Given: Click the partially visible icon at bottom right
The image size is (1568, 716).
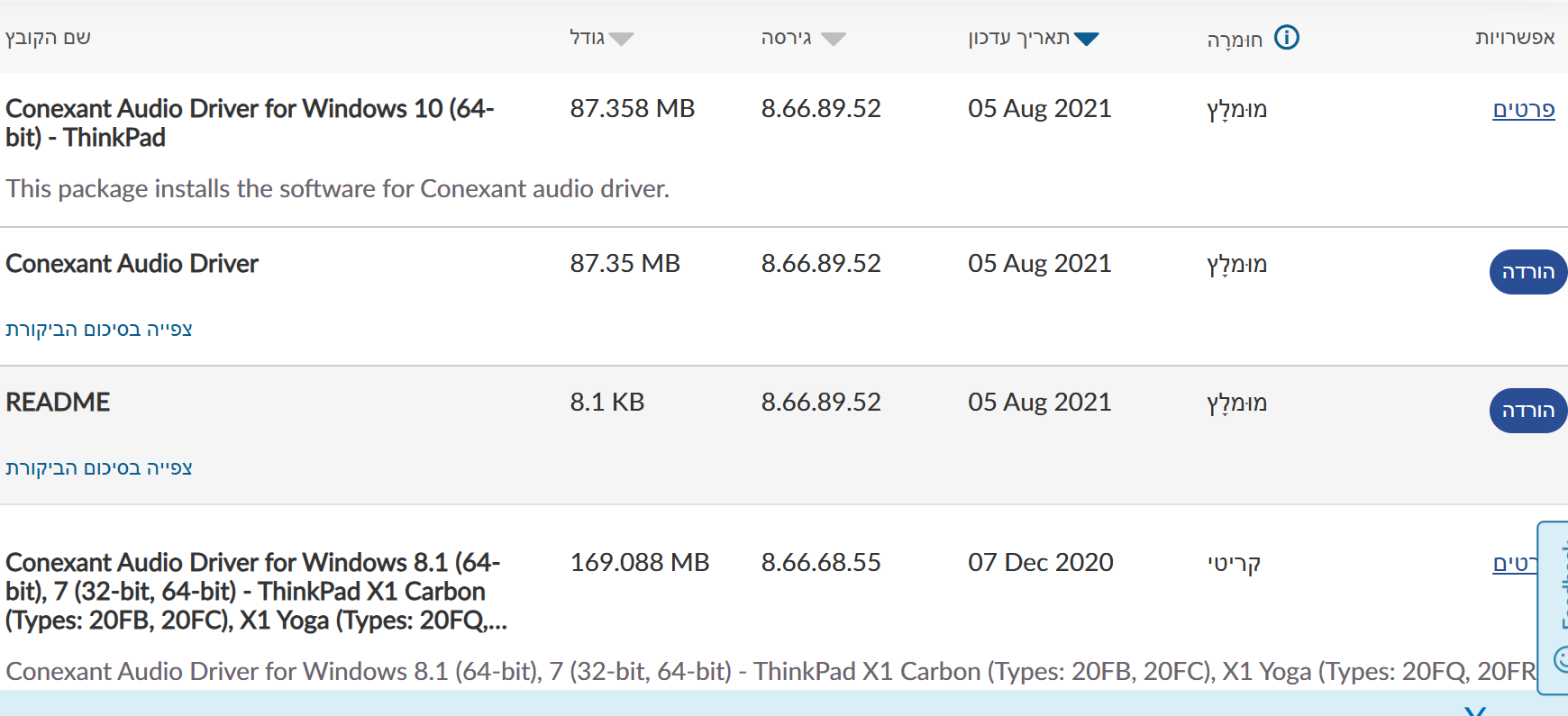Looking at the screenshot, I should pyautogui.click(x=1475, y=711).
